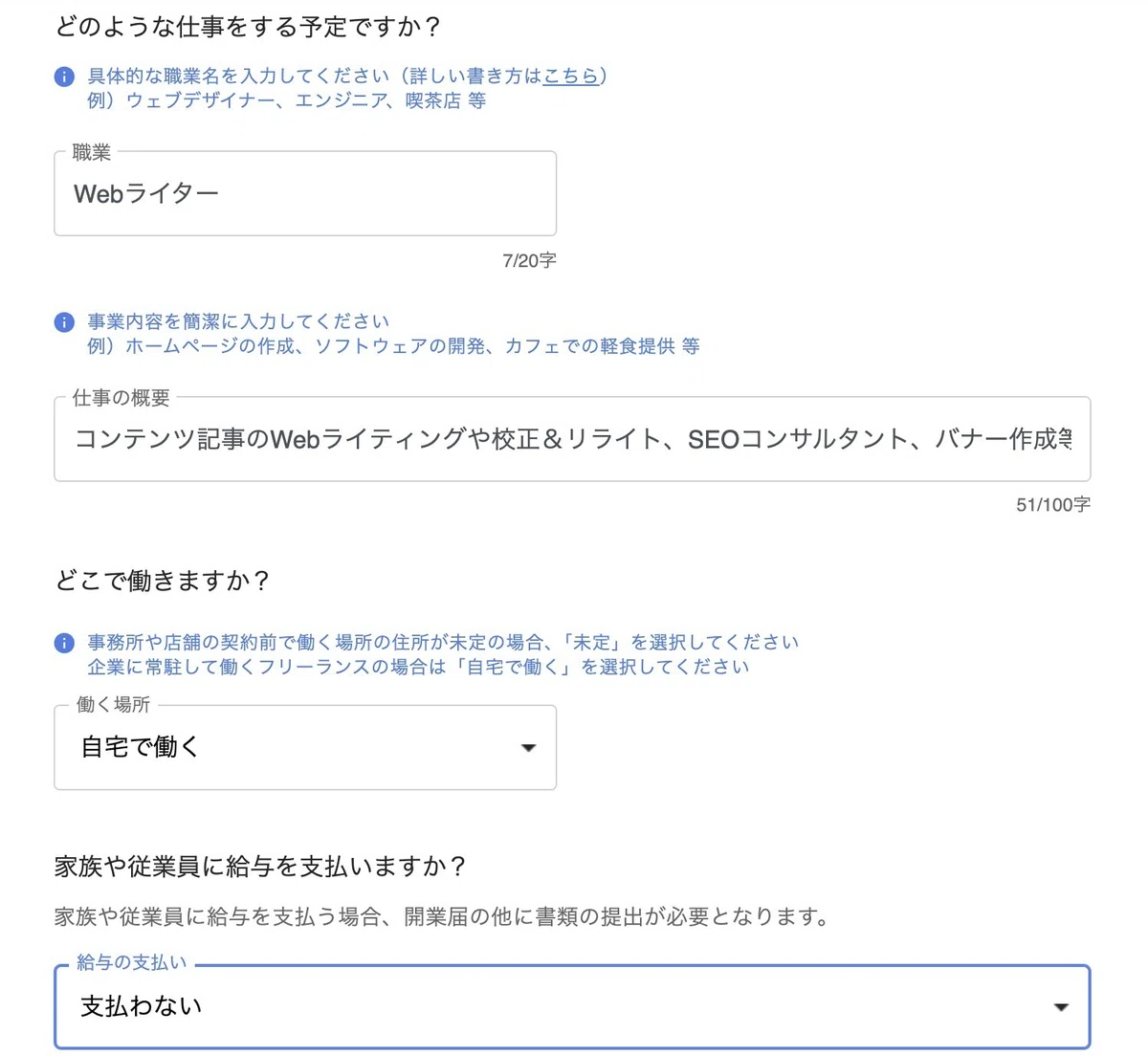Click info icon beside 事業内容を簡潔に hint
The image size is (1148, 1056).
[x=64, y=322]
